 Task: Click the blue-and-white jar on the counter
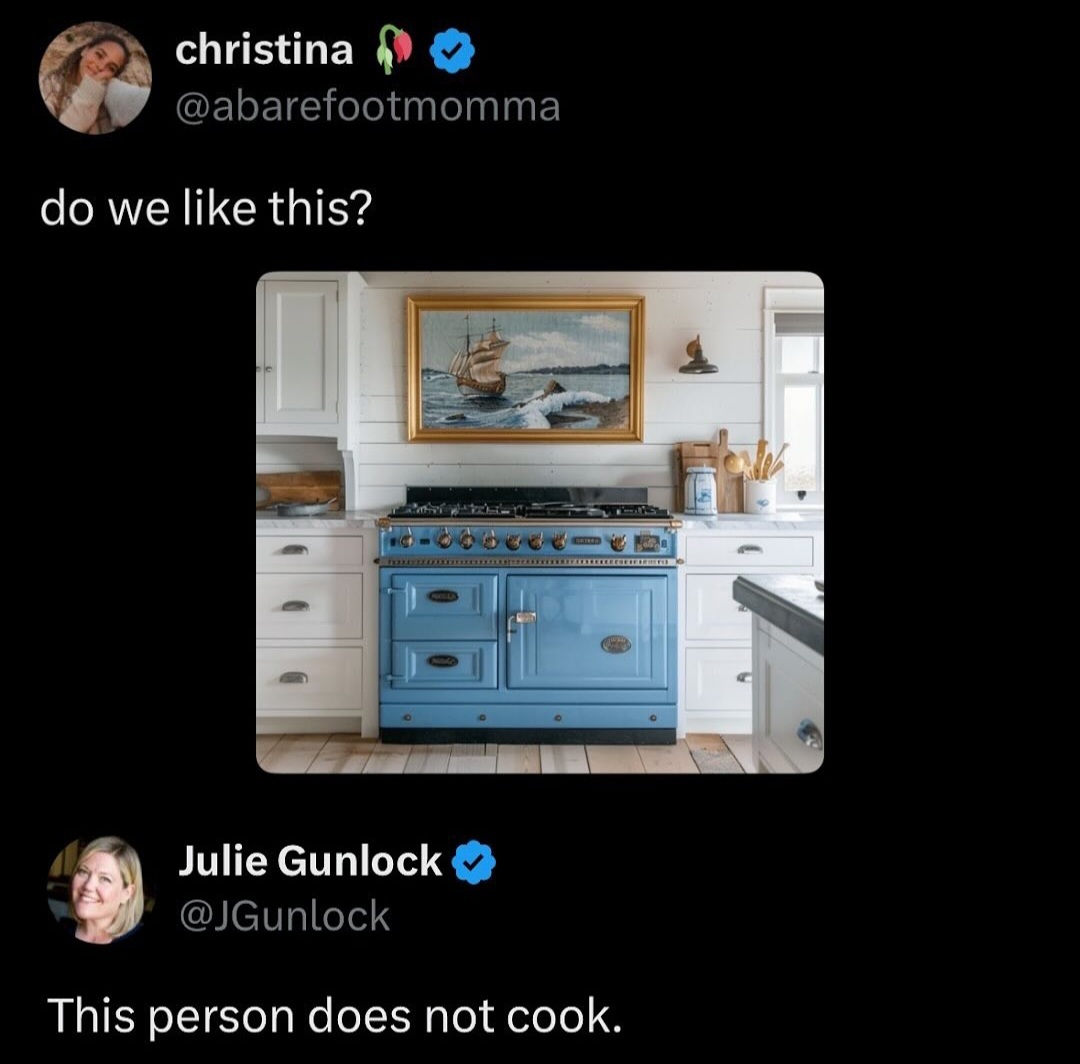coord(700,490)
